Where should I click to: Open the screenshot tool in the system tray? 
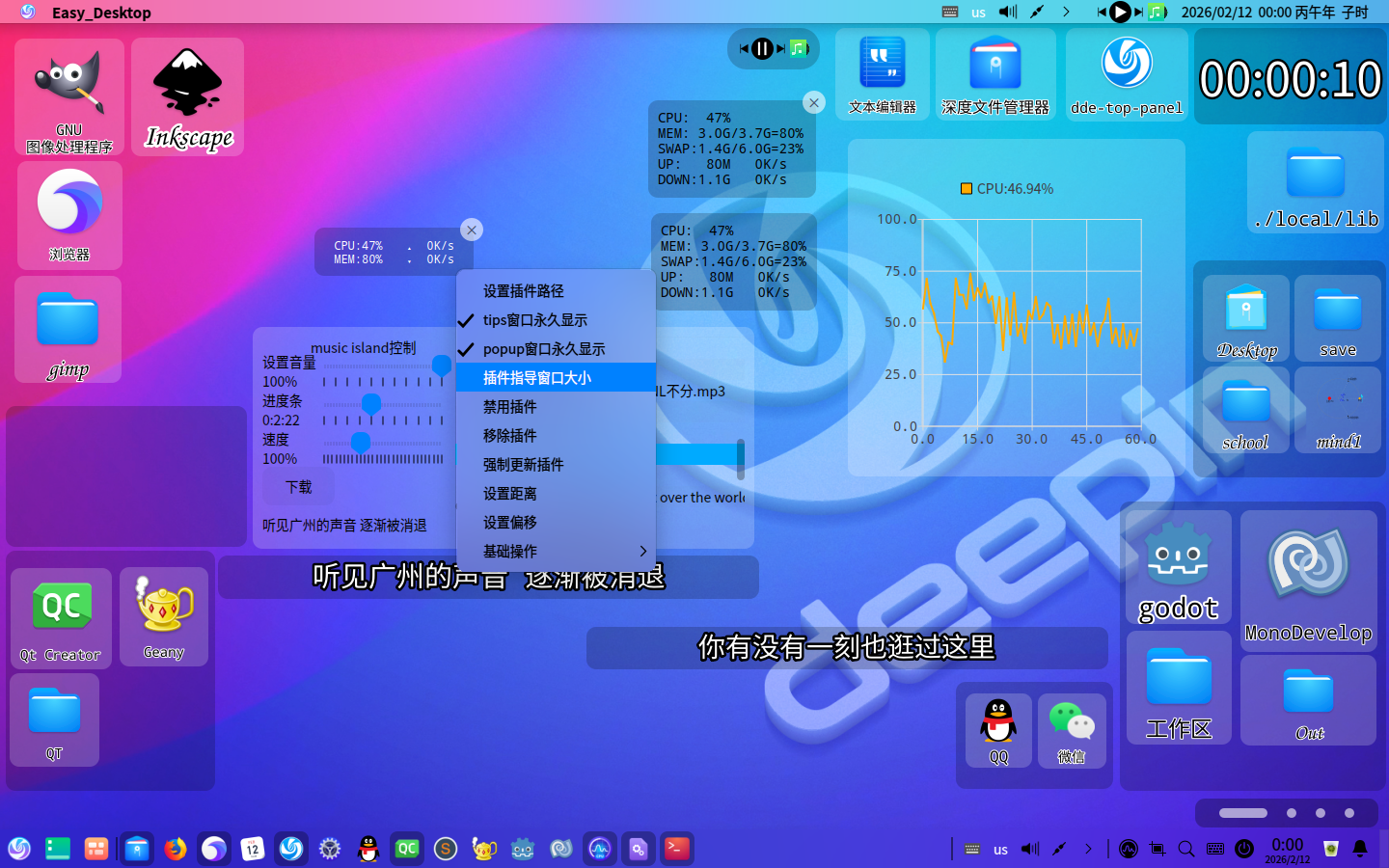pyautogui.click(x=1157, y=850)
